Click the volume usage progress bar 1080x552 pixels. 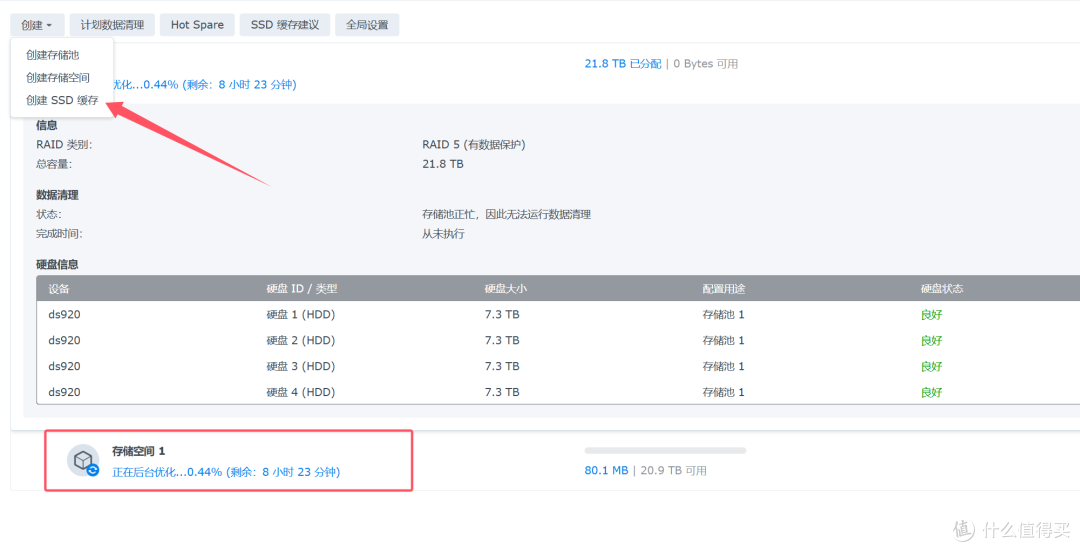pos(665,451)
